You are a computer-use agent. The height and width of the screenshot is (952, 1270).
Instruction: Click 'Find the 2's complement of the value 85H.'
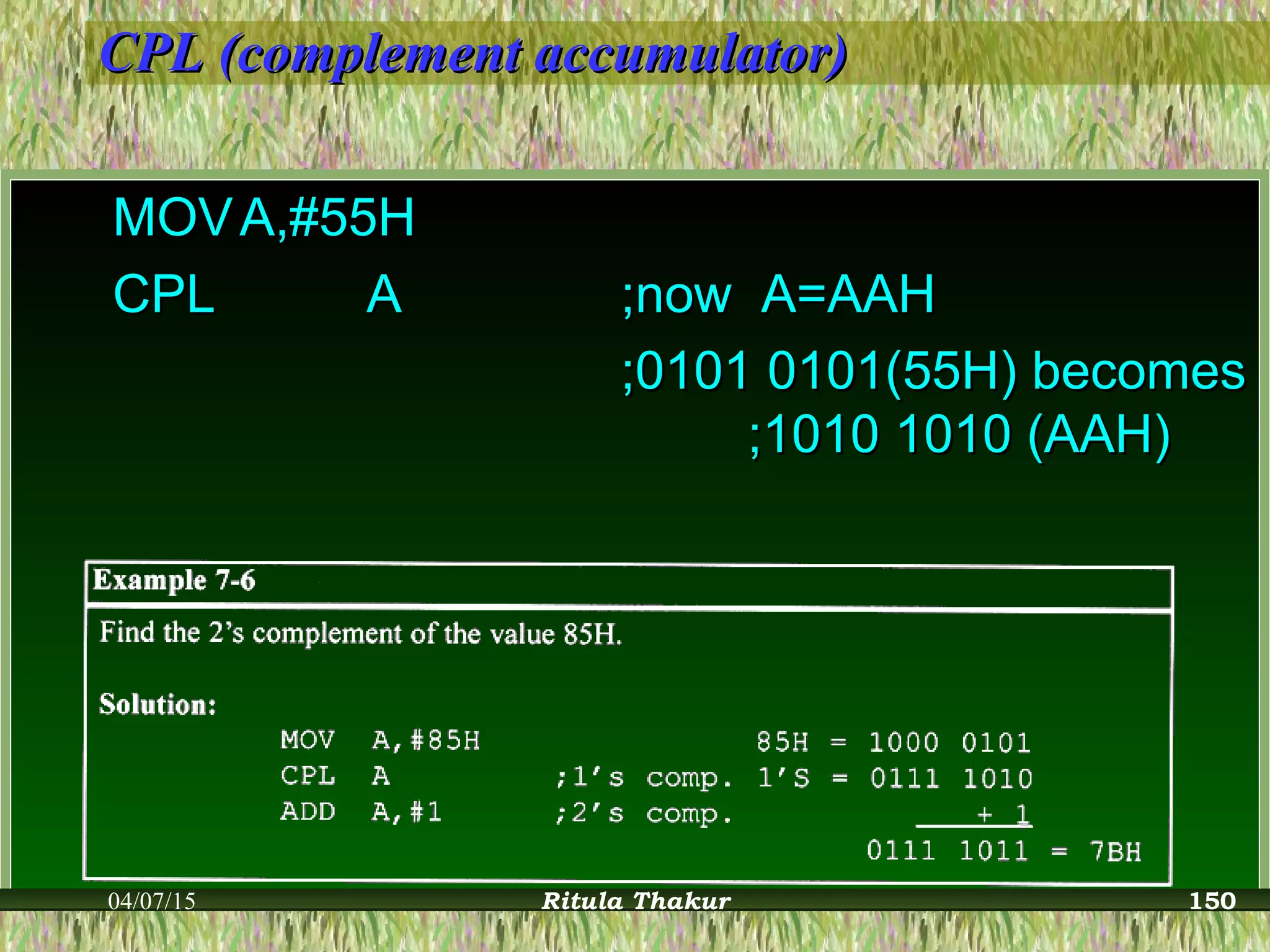coord(360,633)
